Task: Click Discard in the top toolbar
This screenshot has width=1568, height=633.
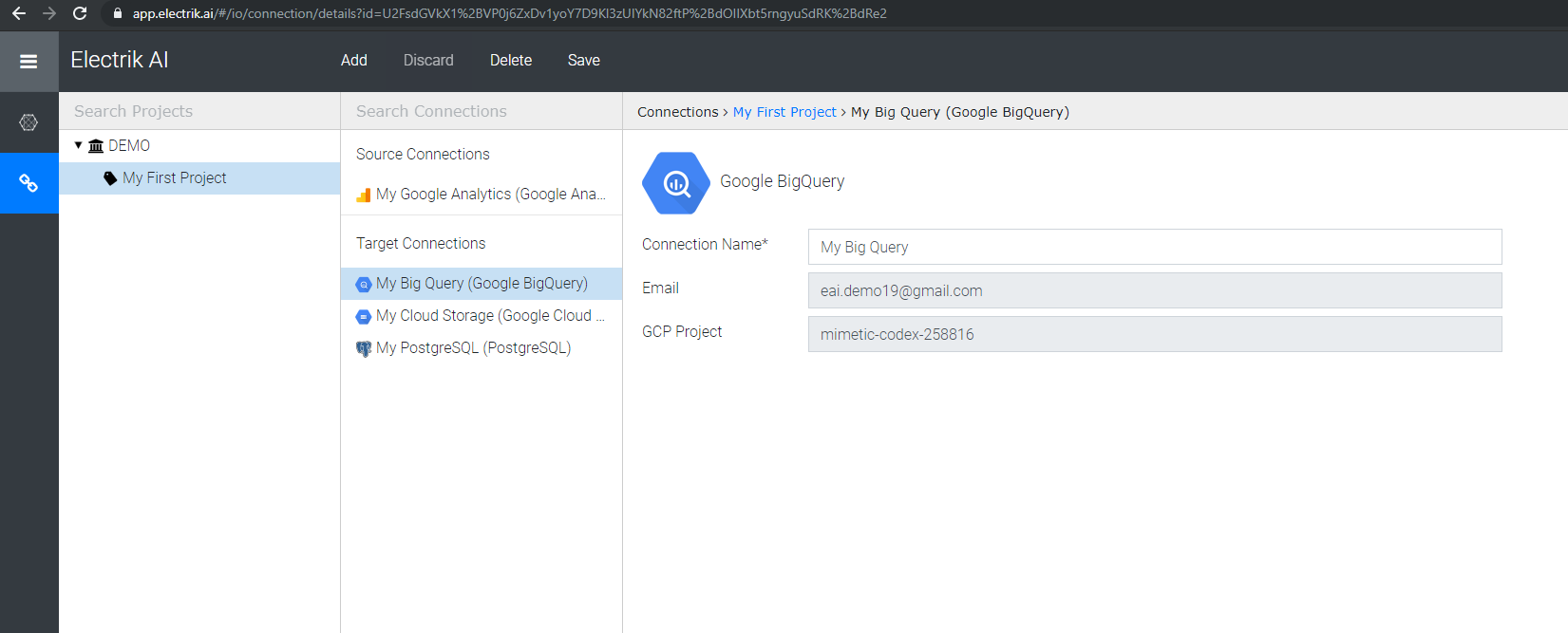Action: (x=428, y=60)
